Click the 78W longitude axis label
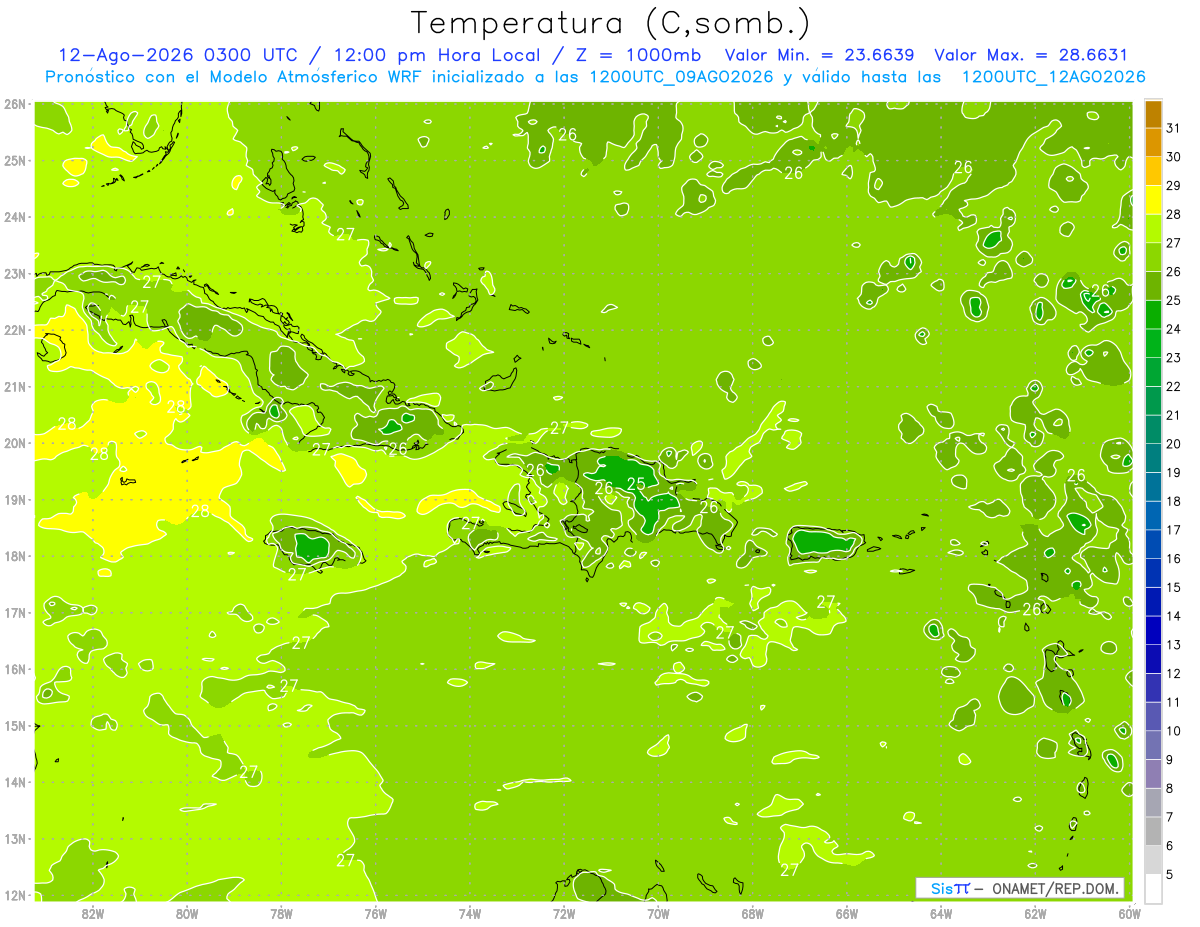This screenshot has width=1200, height=927. click(281, 913)
